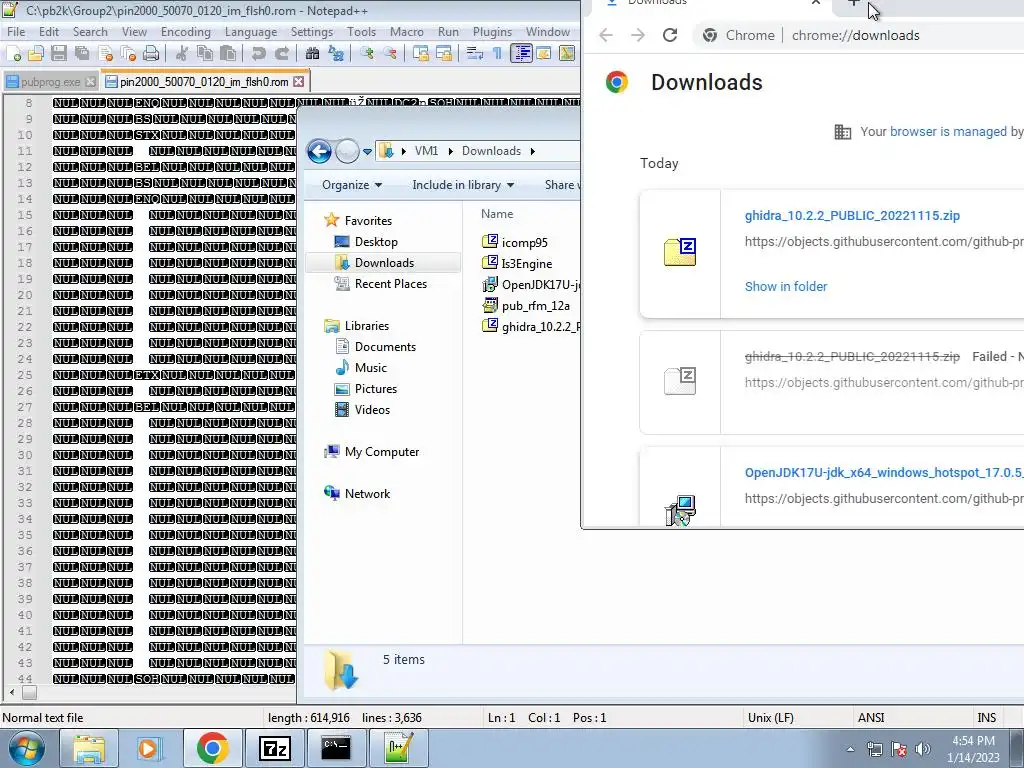Click Synchronize Horizontal Scrolling icon
The width and height of the screenshot is (1024, 768).
click(443, 54)
